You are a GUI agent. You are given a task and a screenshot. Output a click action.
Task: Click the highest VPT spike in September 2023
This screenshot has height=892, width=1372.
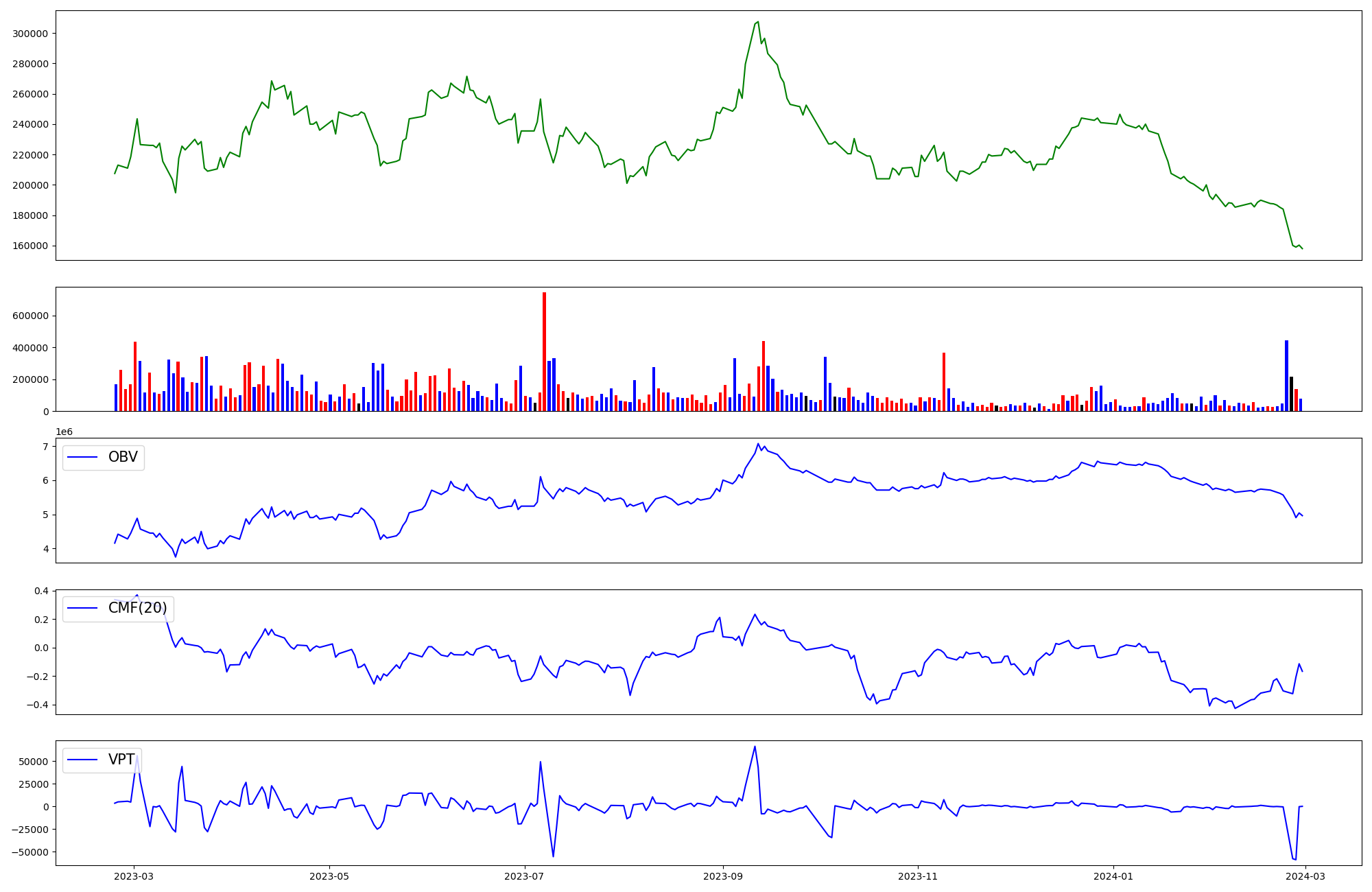755,747
